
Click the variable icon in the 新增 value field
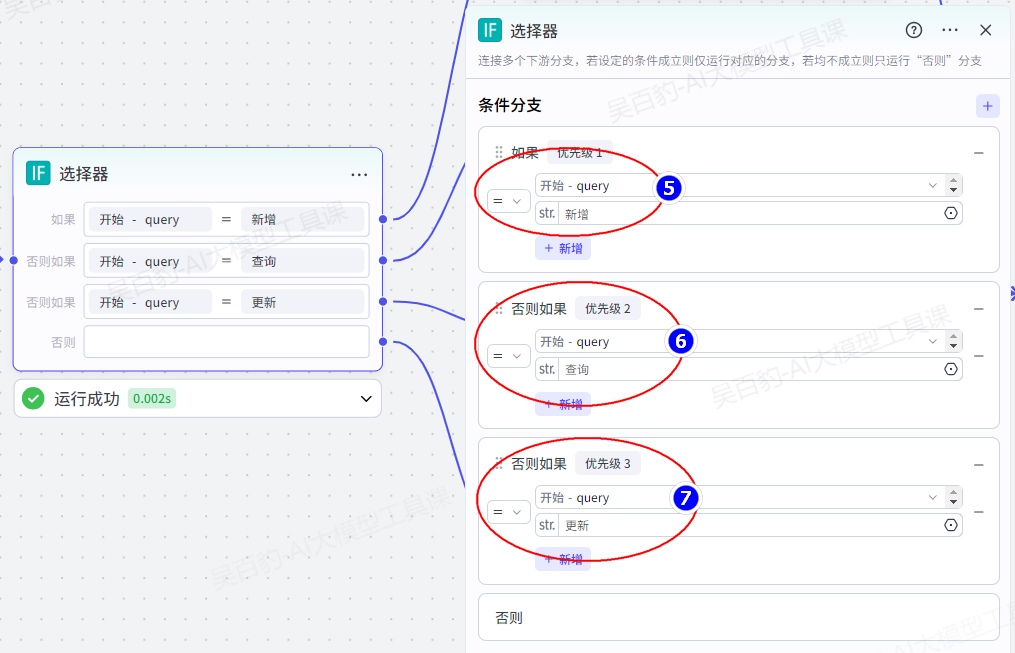950,213
